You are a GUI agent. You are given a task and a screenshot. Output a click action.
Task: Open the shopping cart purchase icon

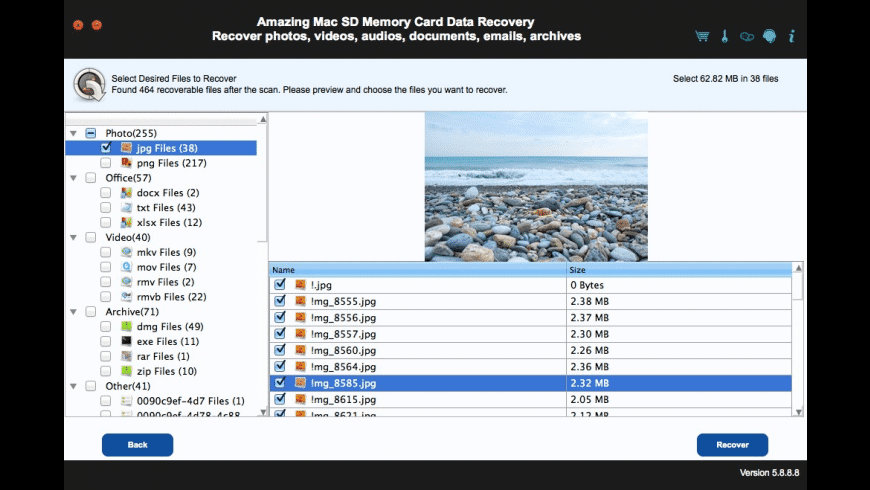pos(702,36)
